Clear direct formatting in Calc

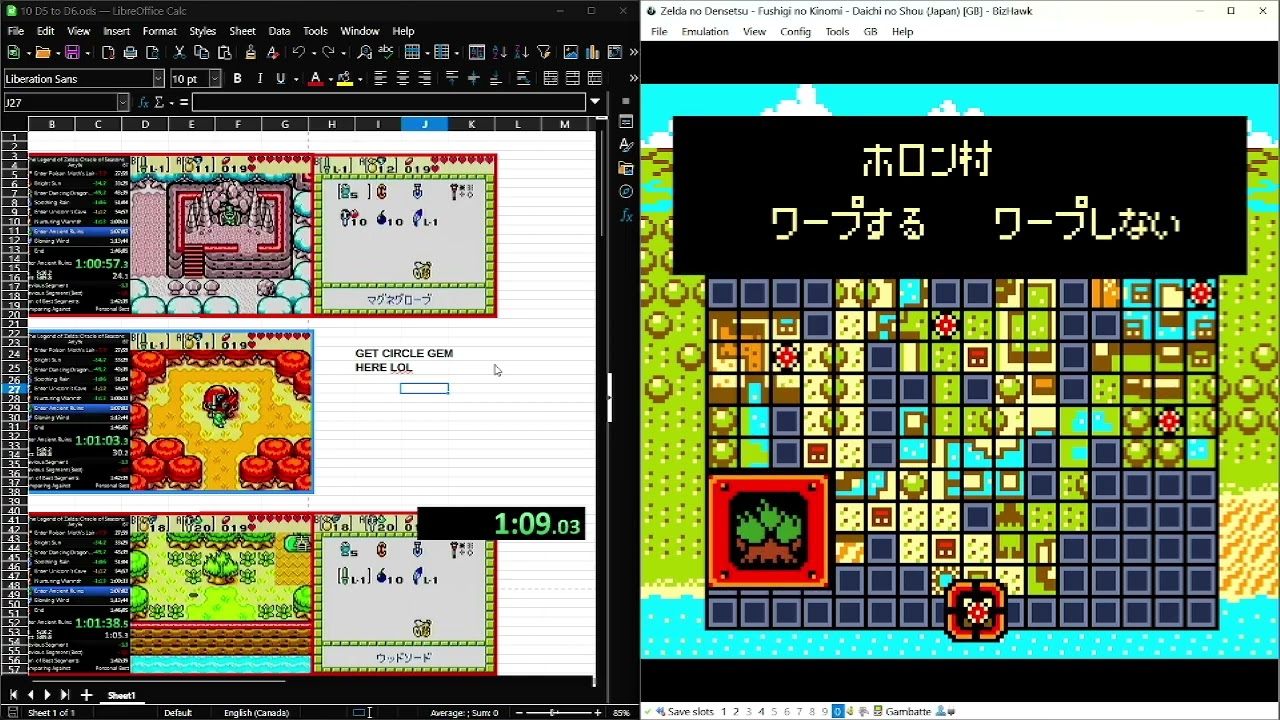tap(272, 52)
